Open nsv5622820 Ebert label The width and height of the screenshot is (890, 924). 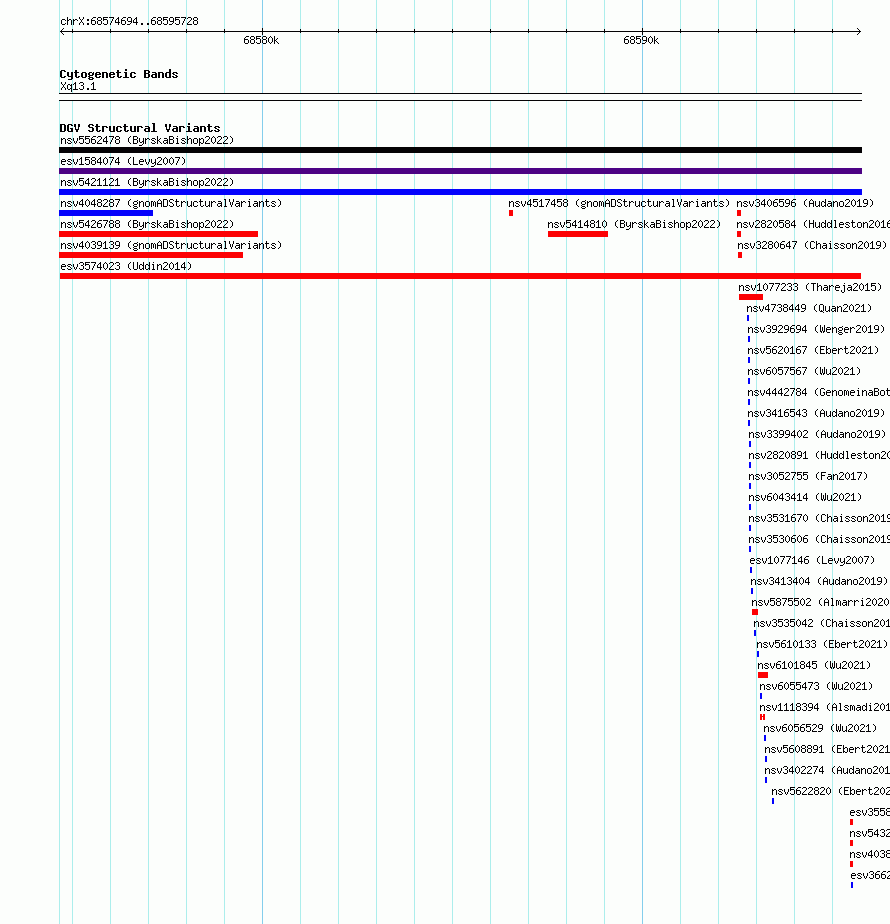click(830, 791)
